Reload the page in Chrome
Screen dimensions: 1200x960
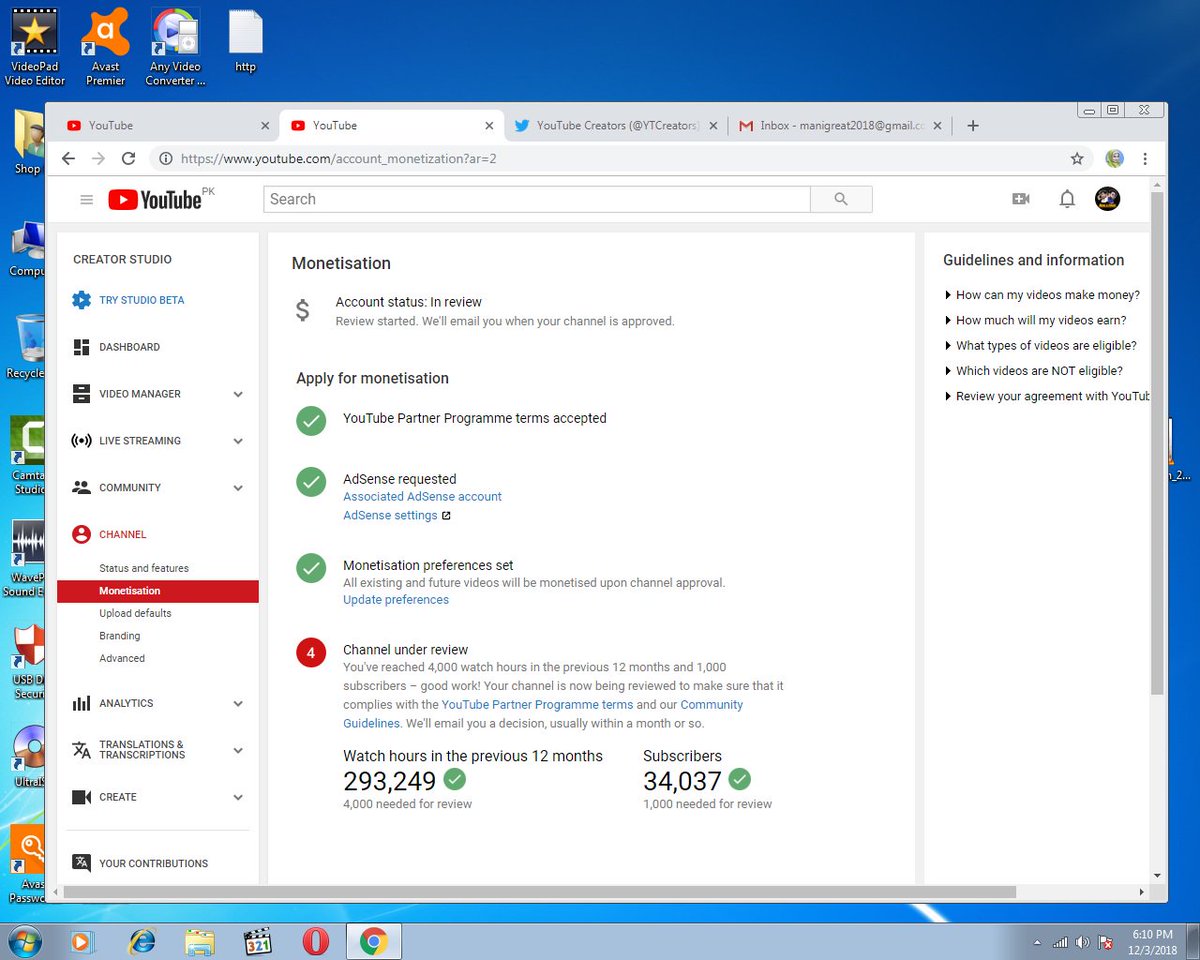tap(128, 158)
